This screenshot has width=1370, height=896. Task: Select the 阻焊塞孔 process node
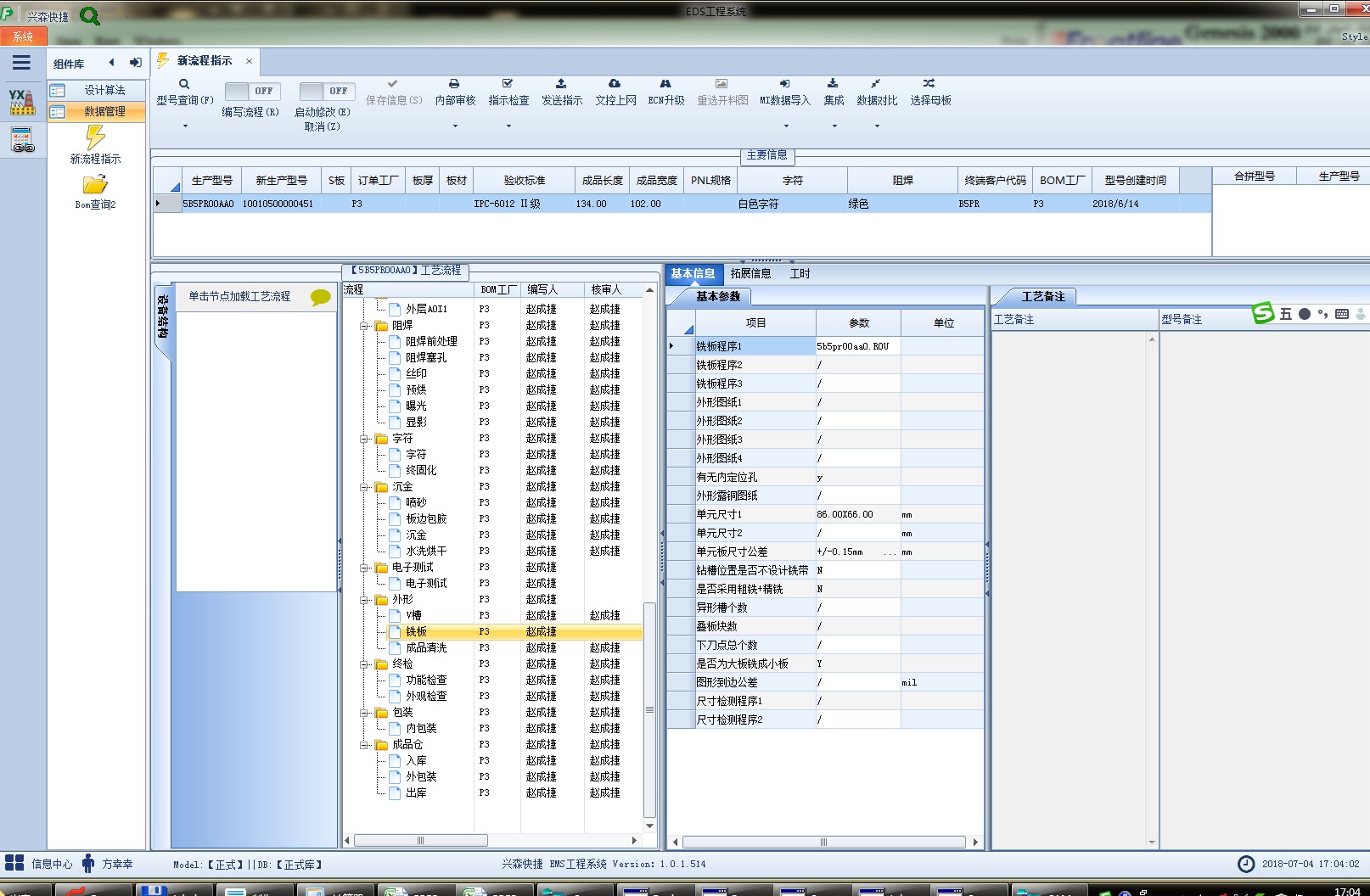coord(426,358)
